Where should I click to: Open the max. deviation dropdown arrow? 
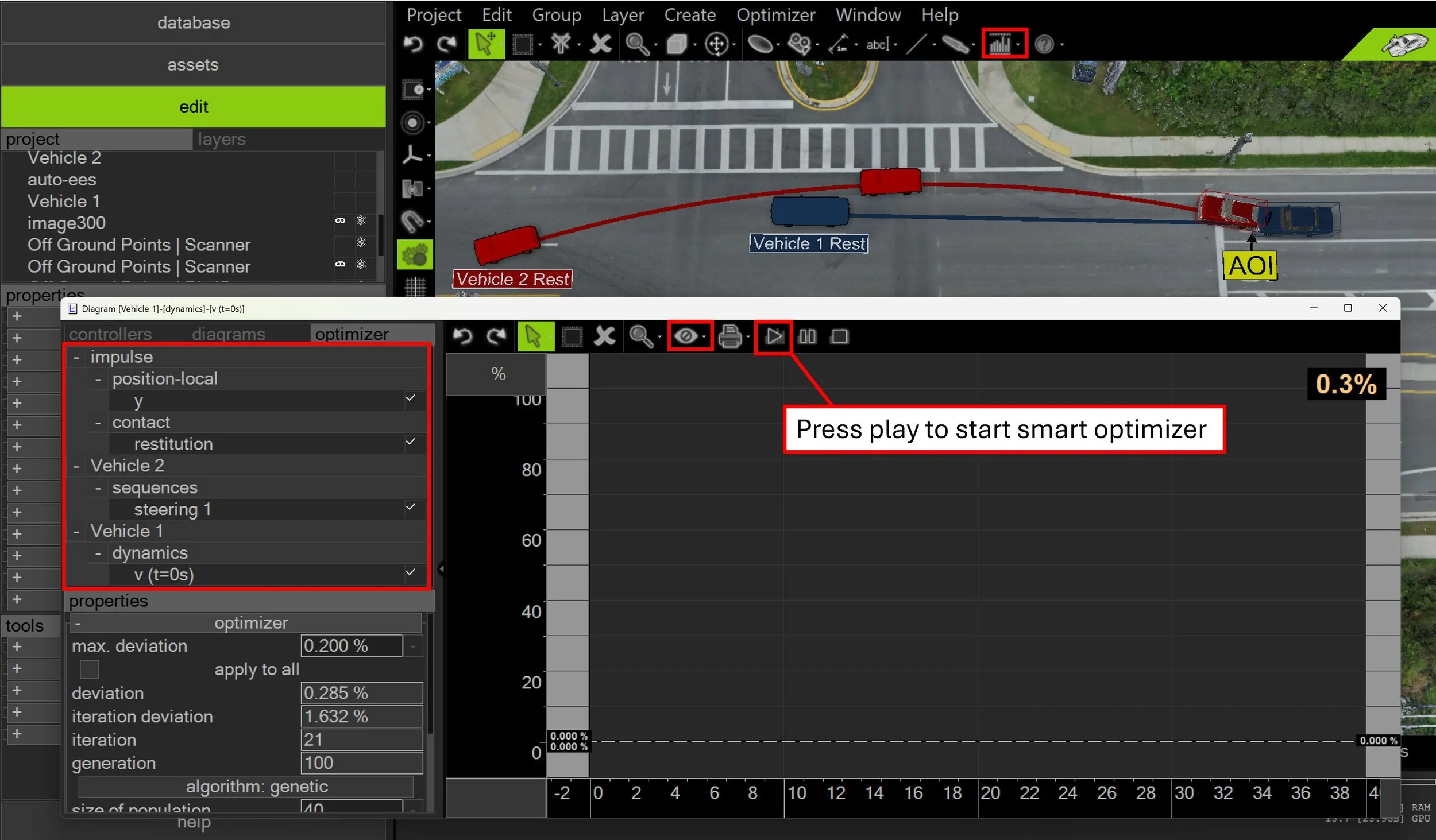pyautogui.click(x=412, y=647)
